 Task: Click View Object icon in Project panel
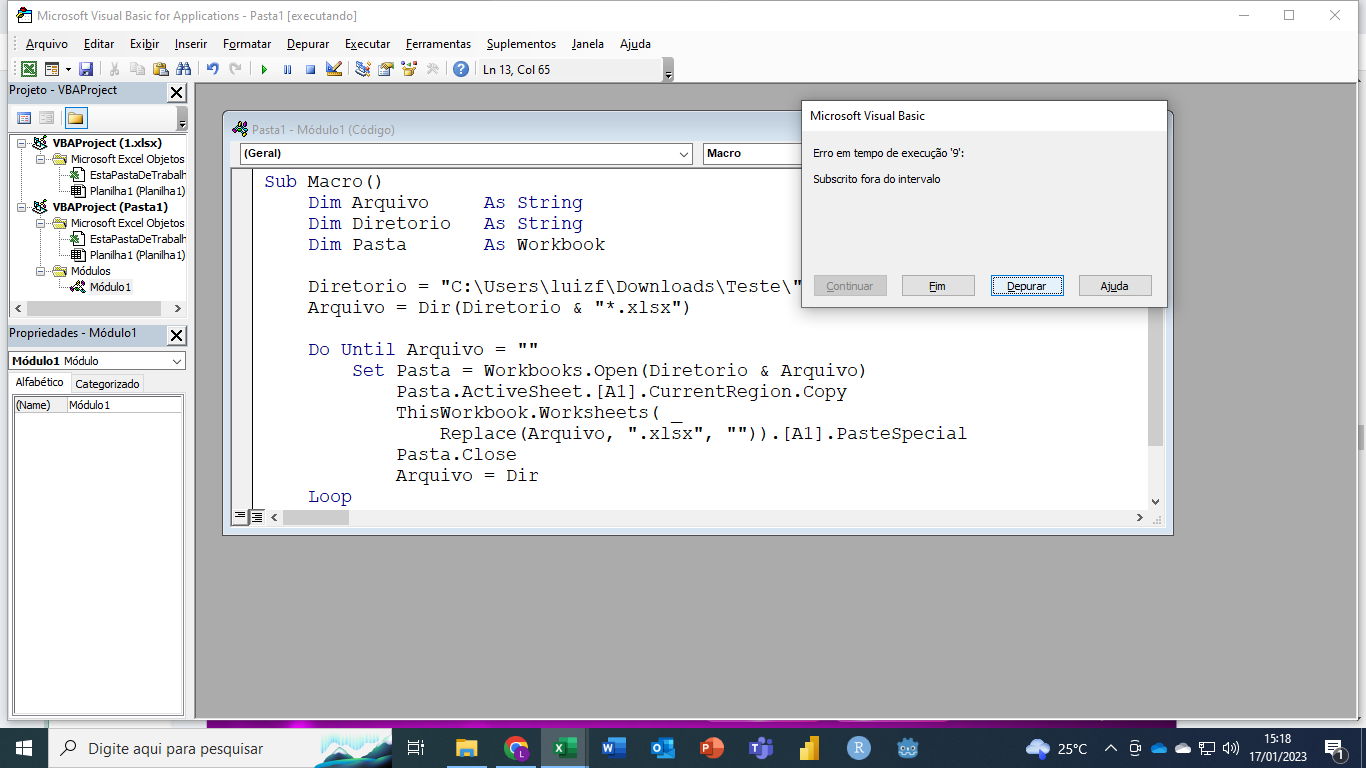tap(46, 118)
